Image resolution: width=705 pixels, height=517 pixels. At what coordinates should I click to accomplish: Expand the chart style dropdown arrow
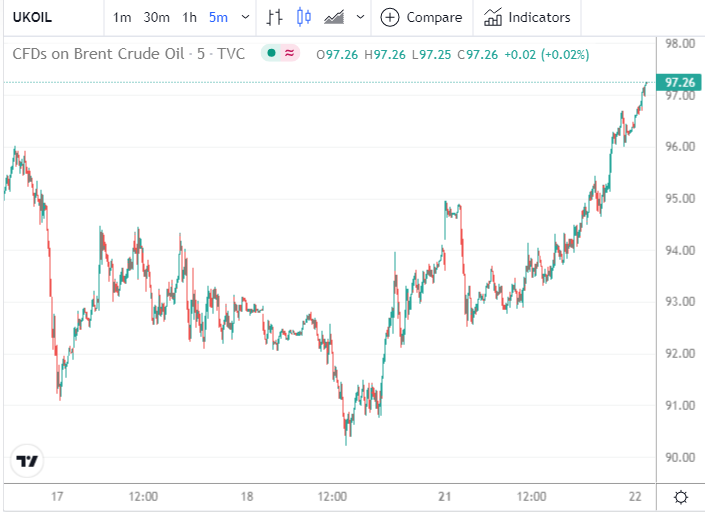pyautogui.click(x=360, y=18)
